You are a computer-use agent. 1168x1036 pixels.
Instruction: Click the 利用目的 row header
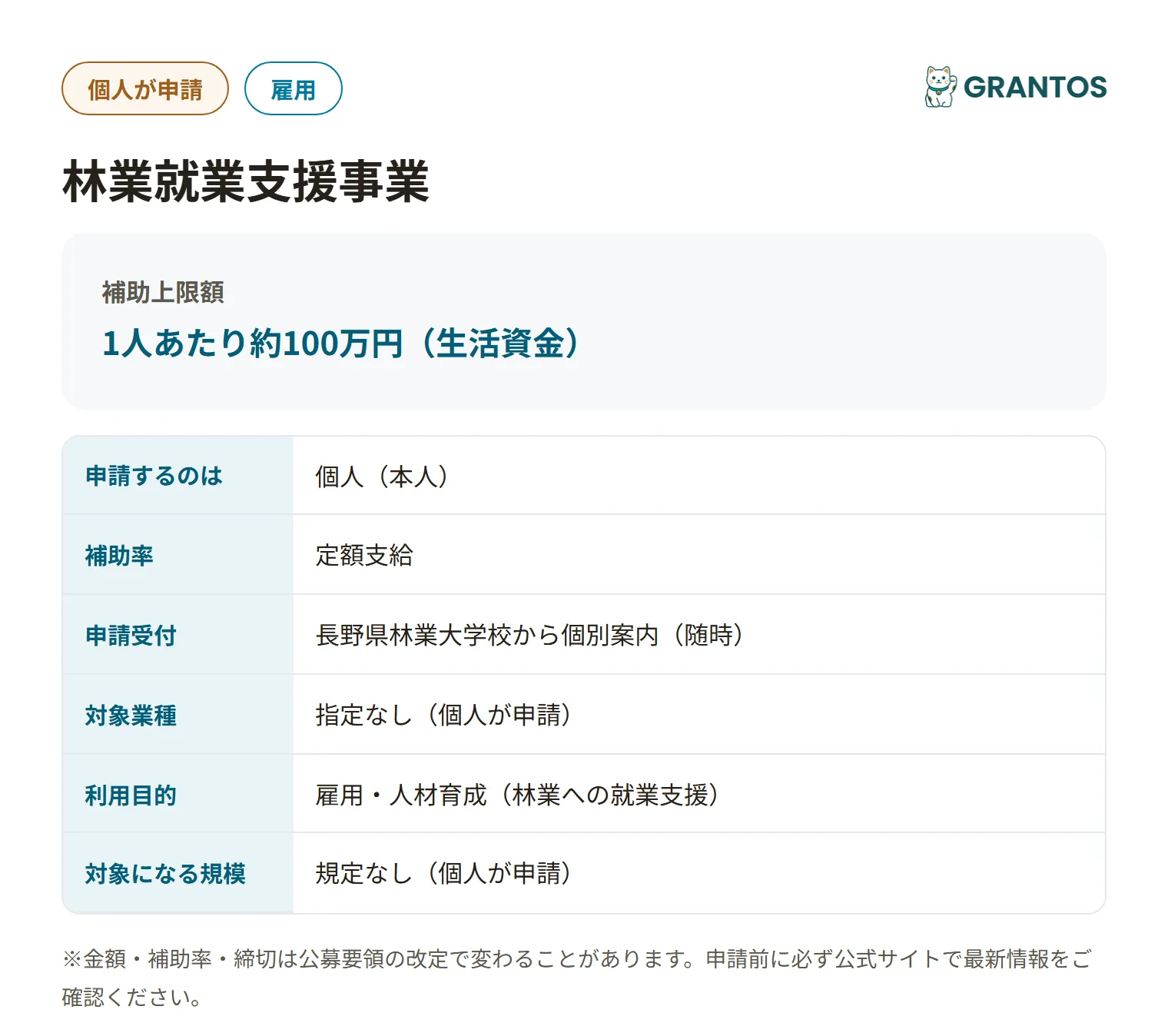point(178,794)
